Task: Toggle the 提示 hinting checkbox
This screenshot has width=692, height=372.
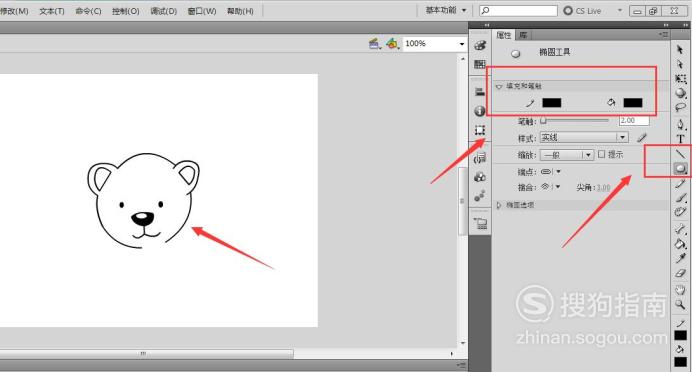Action: pyautogui.click(x=602, y=154)
